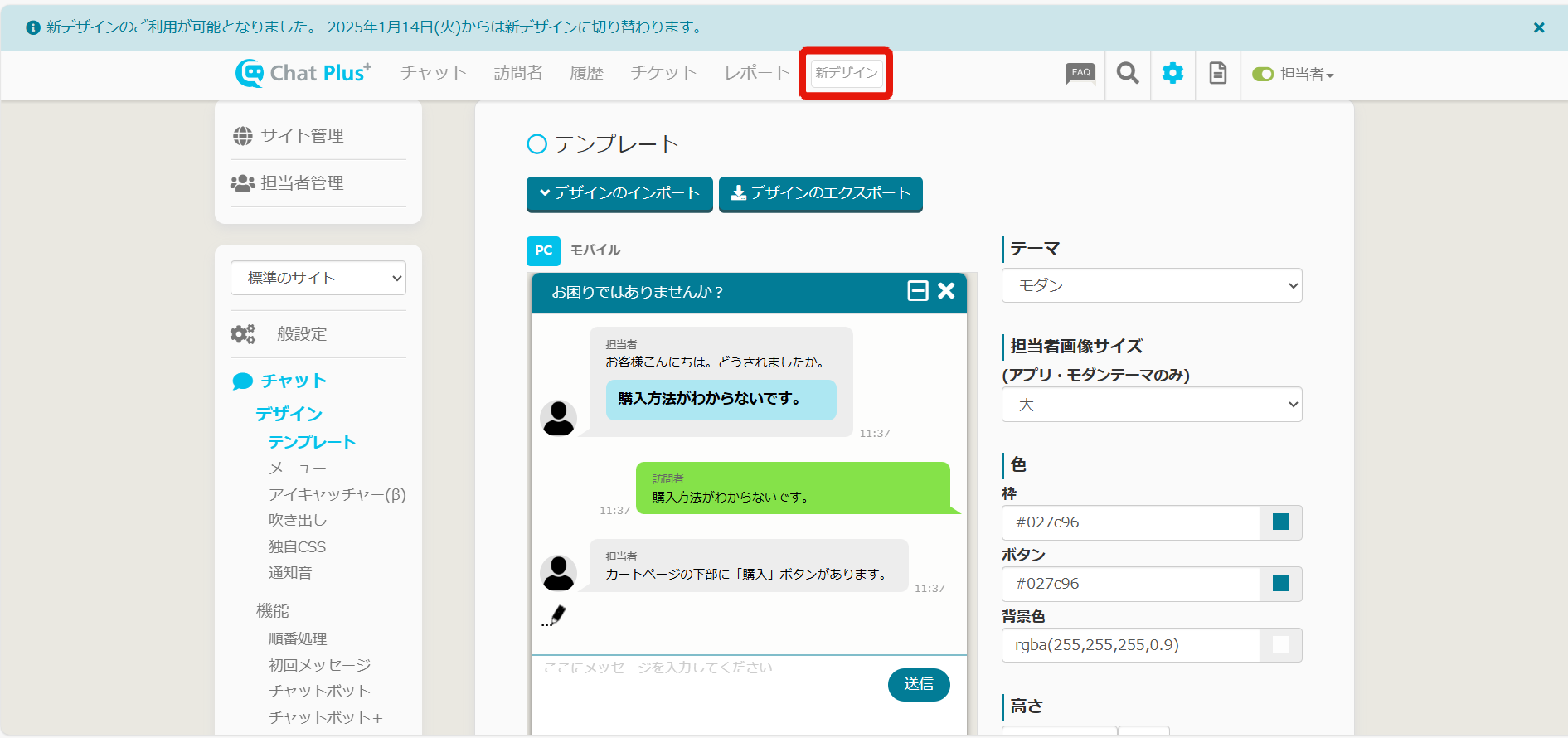Open settings via the gear icon
Screen dimensions: 1568x738
coord(1172,74)
